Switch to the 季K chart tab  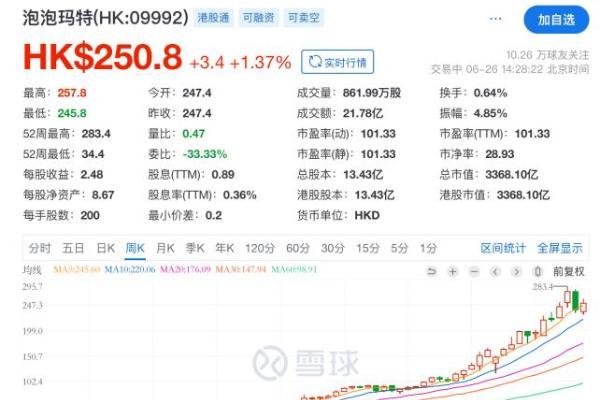click(x=195, y=248)
